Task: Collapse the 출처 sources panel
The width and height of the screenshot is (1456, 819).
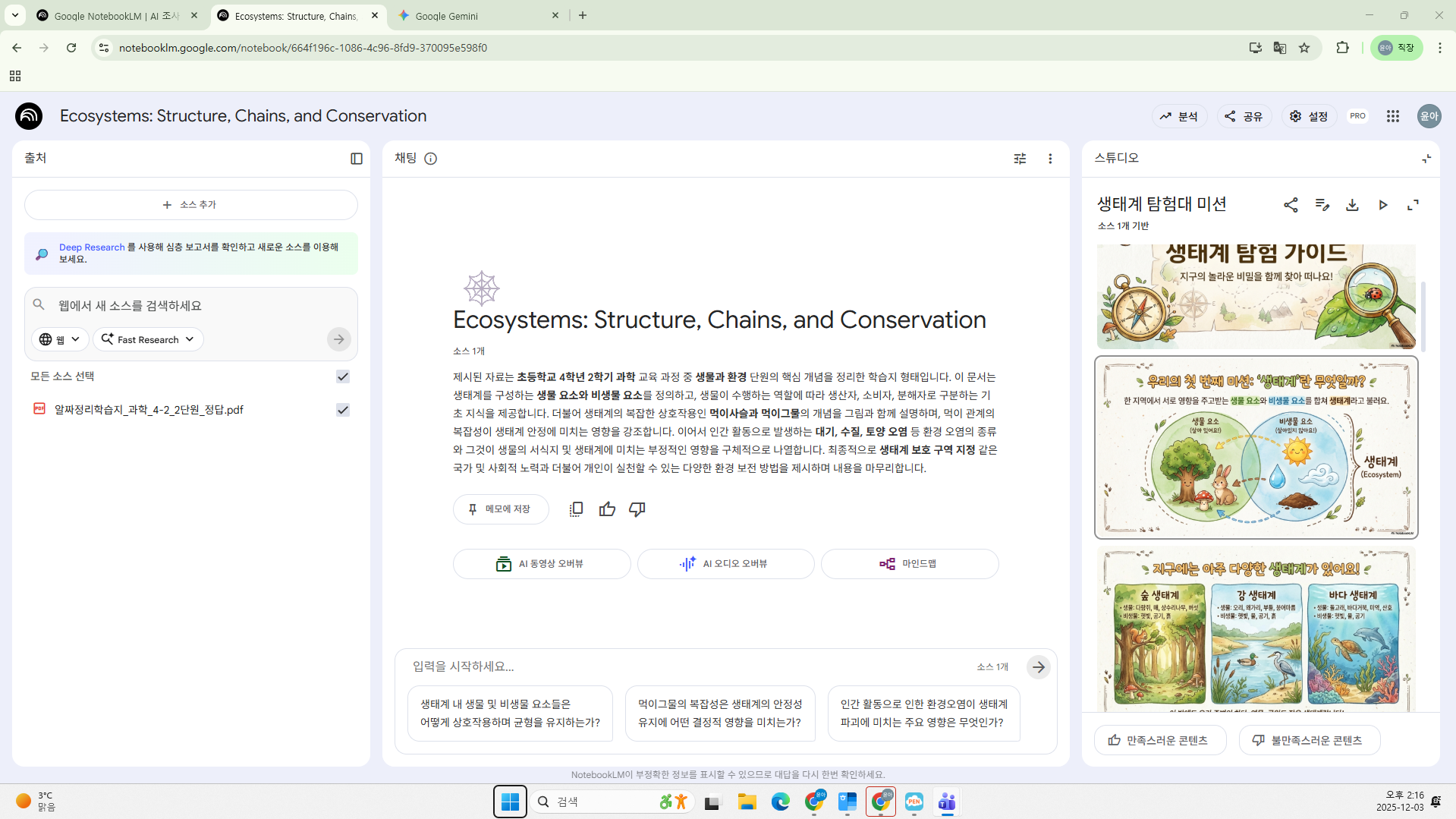Action: (x=356, y=158)
